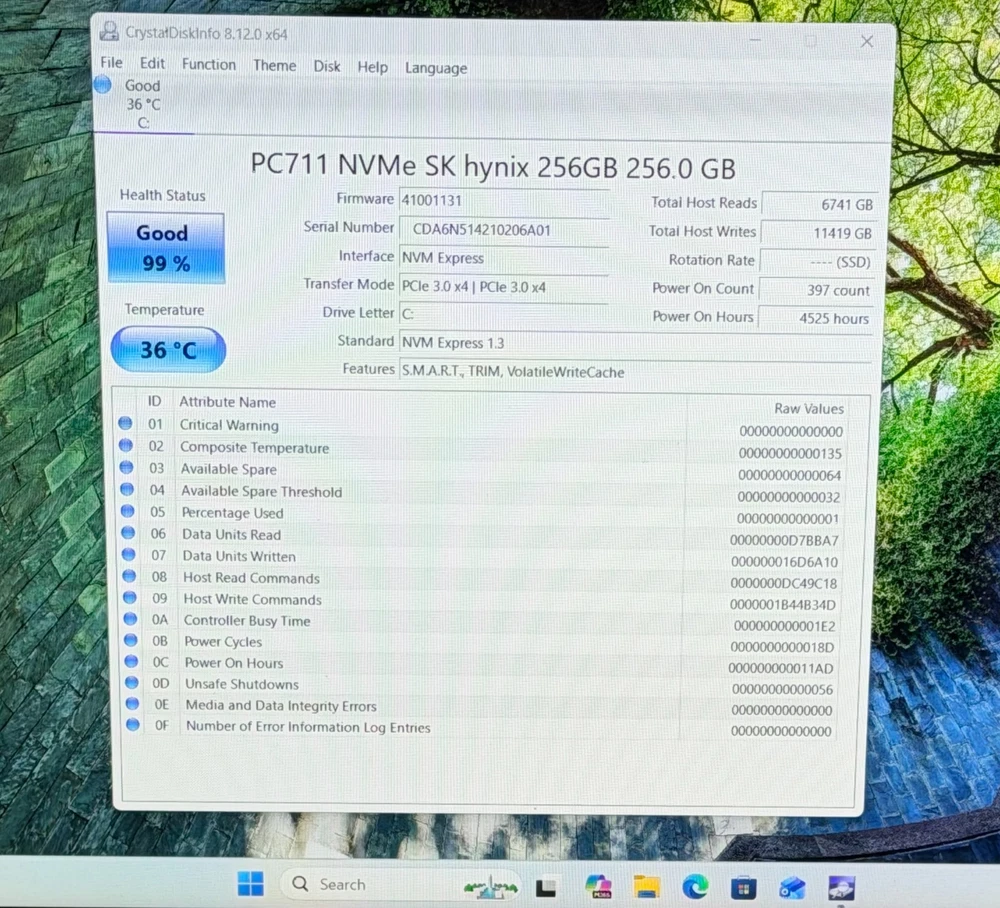Image resolution: width=1000 pixels, height=908 pixels.
Task: Click the Task View taskbar icon
Action: click(x=546, y=886)
